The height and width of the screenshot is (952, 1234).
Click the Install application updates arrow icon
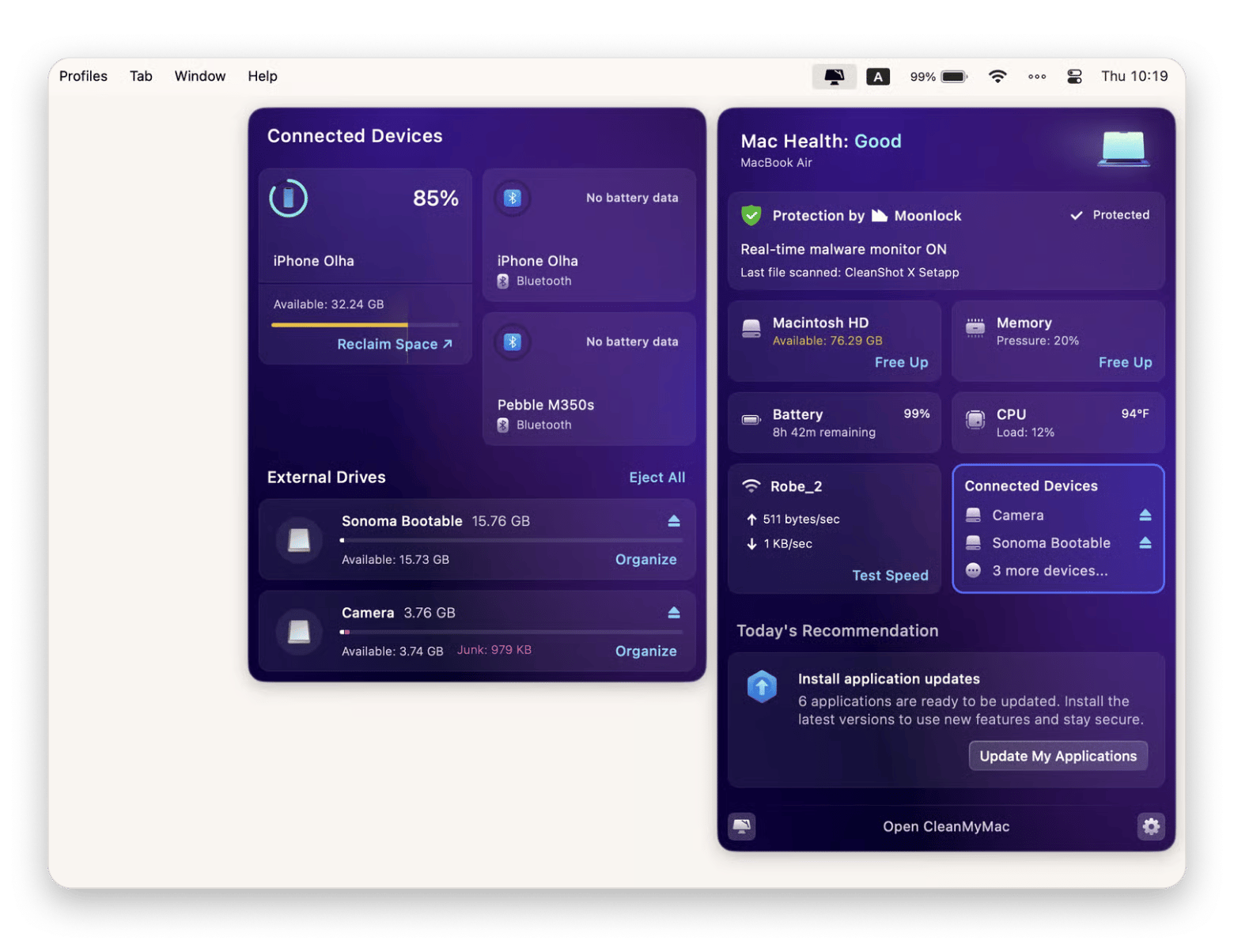coord(763,687)
